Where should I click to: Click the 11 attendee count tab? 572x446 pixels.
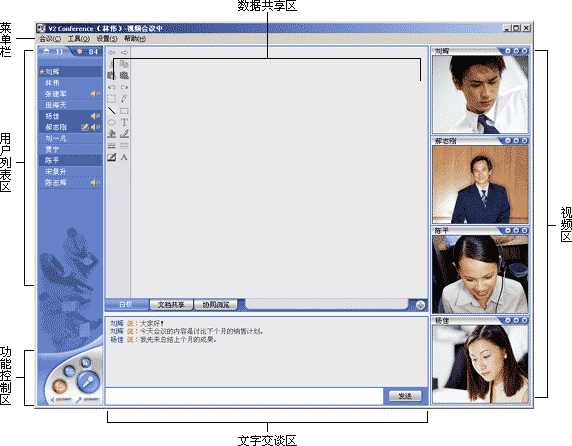[x=55, y=52]
